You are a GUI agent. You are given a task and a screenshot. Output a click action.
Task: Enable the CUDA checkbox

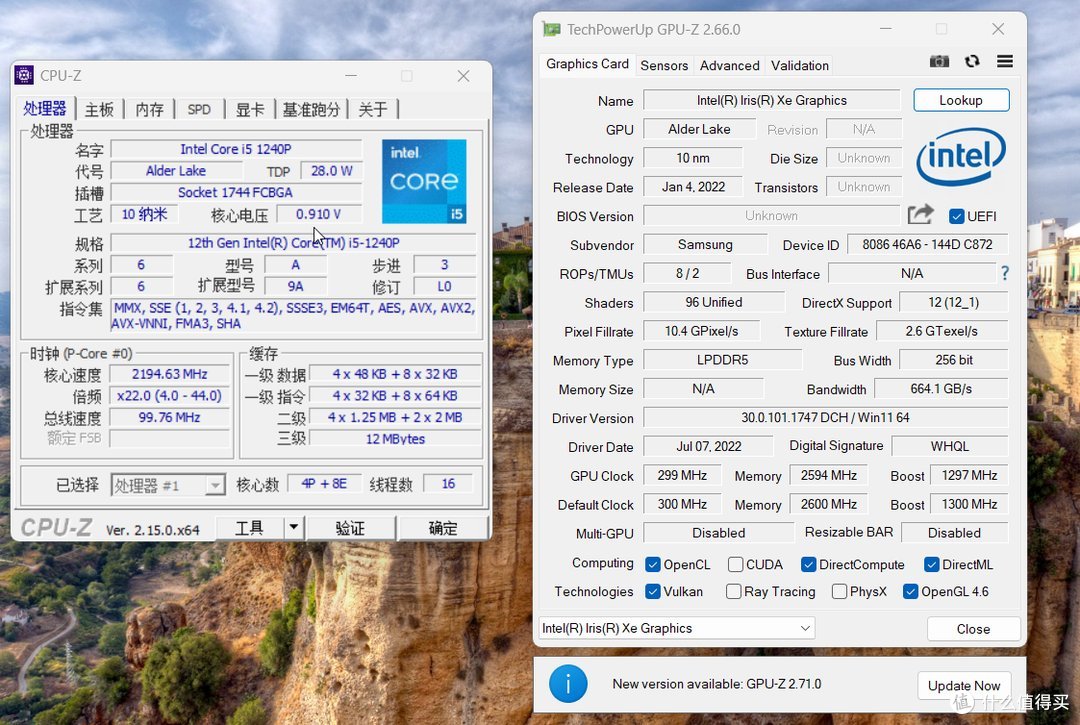736,565
